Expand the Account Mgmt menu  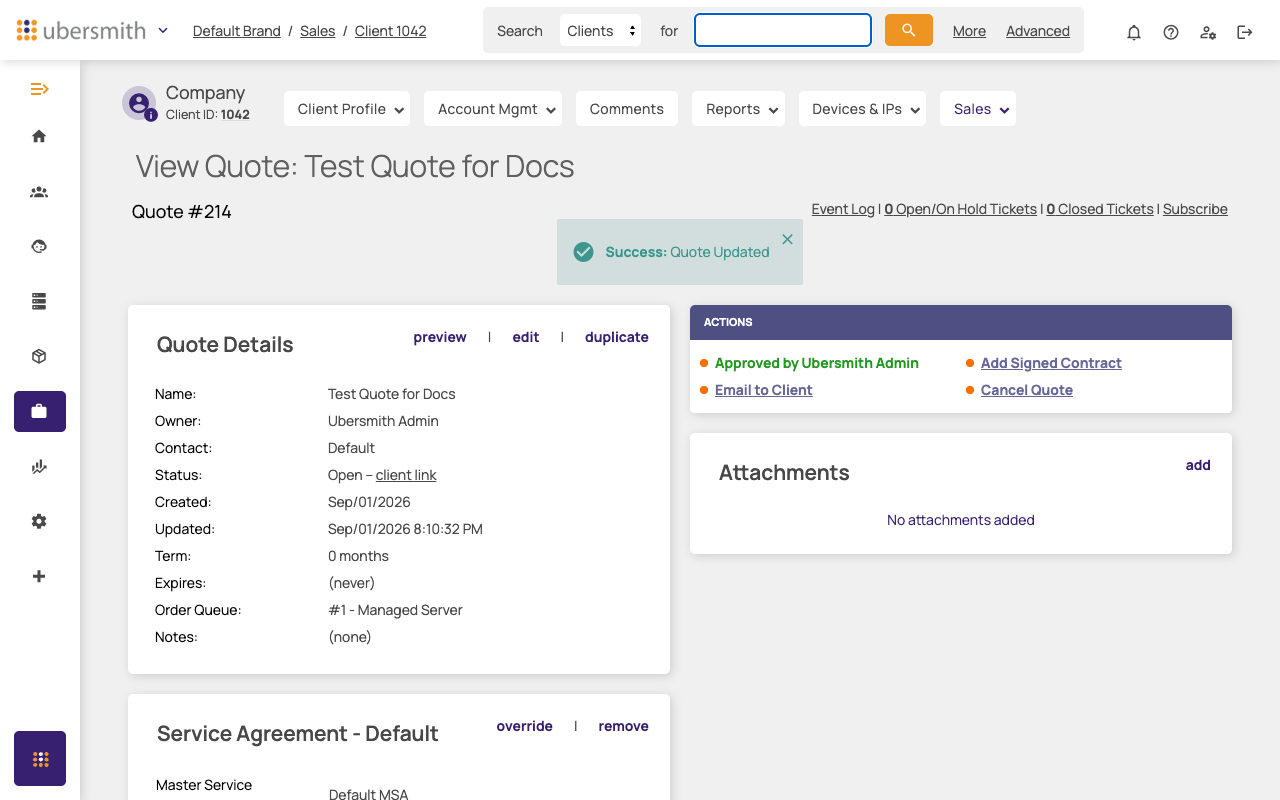[493, 109]
